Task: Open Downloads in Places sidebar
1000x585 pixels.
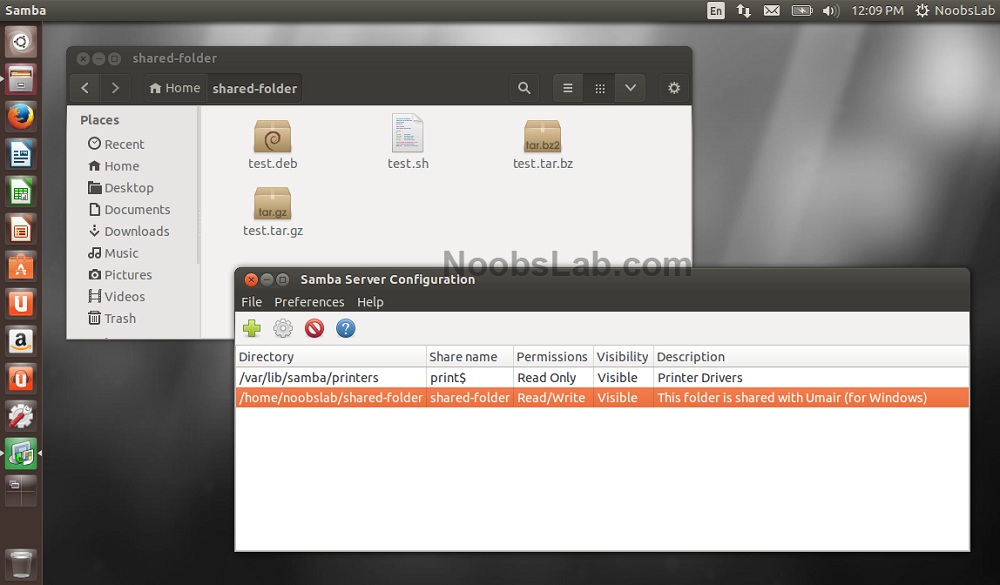Action: pyautogui.click(x=129, y=231)
